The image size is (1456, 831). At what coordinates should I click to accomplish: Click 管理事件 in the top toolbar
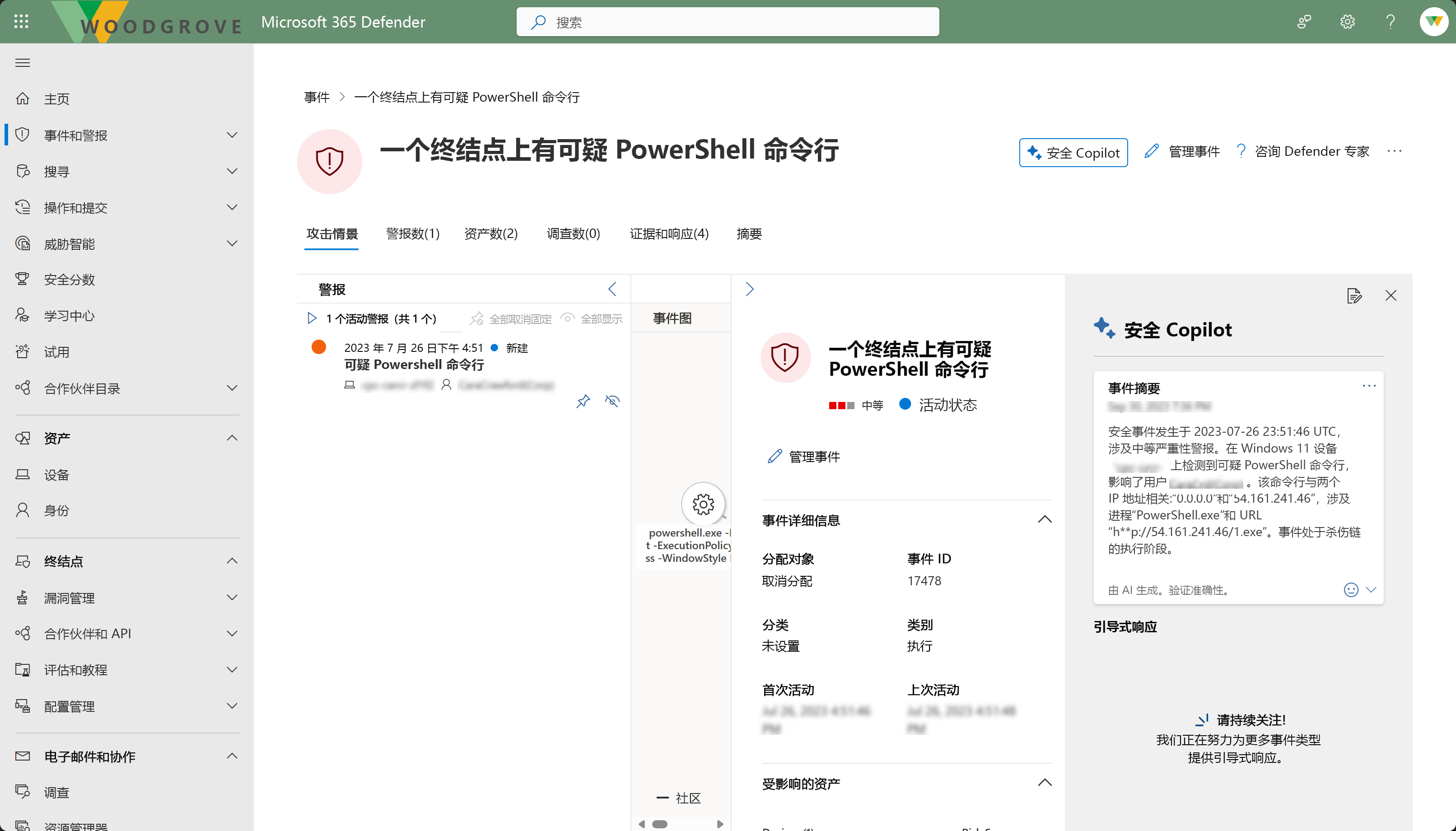(x=1182, y=151)
